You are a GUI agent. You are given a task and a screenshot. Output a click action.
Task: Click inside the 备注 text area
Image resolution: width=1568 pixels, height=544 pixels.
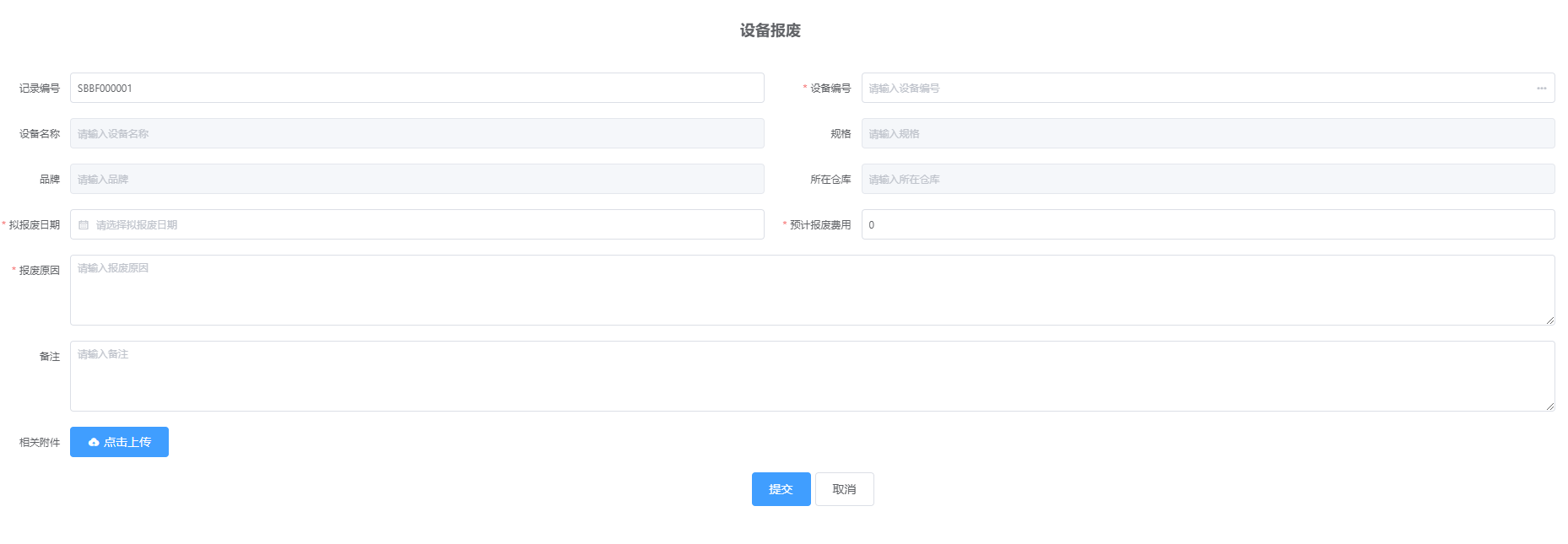810,376
